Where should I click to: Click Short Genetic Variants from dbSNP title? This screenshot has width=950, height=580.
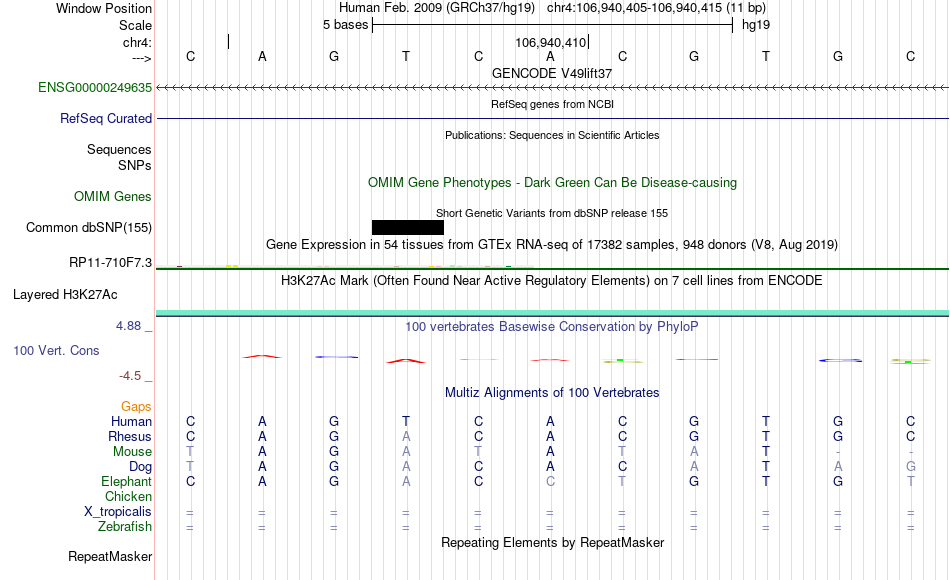tap(552, 213)
